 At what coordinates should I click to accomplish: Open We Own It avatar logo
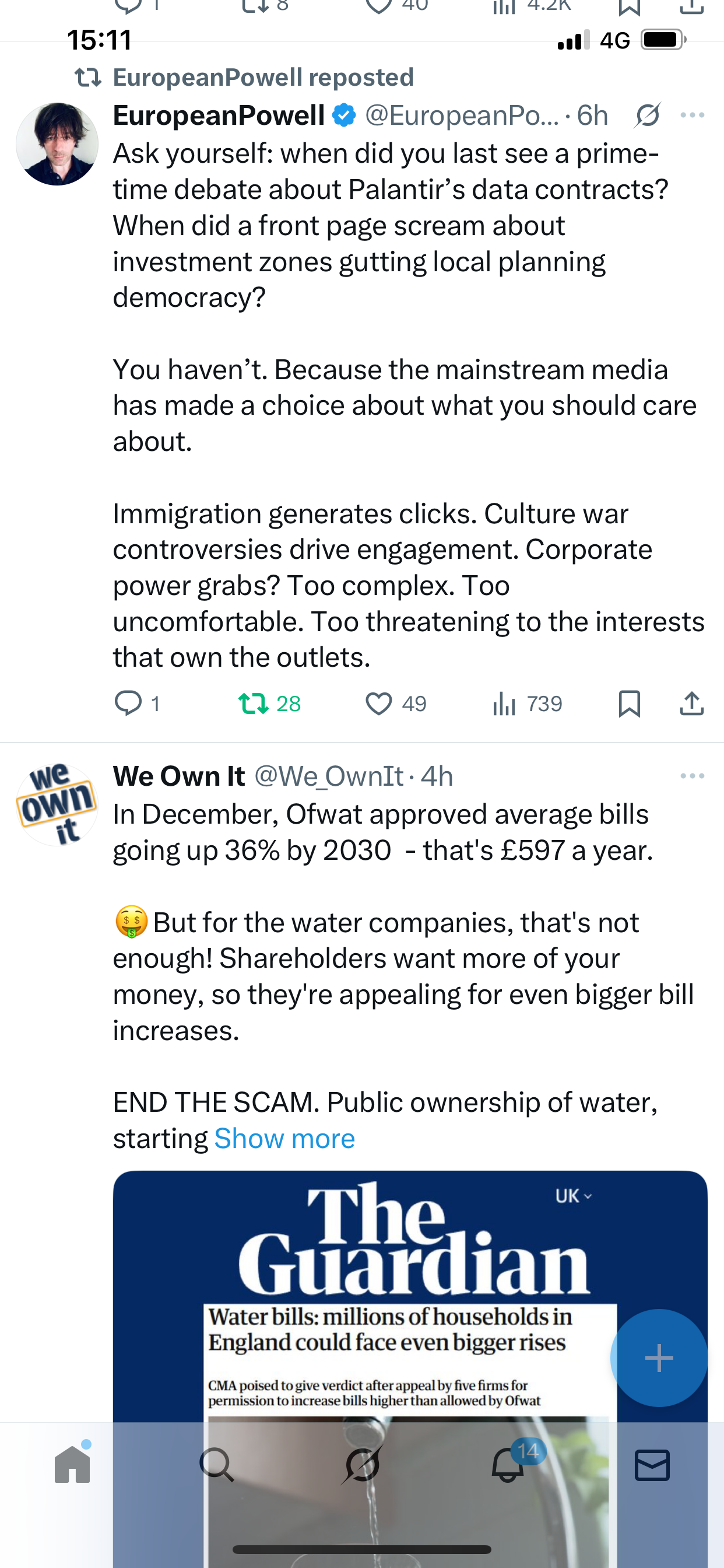(57, 804)
